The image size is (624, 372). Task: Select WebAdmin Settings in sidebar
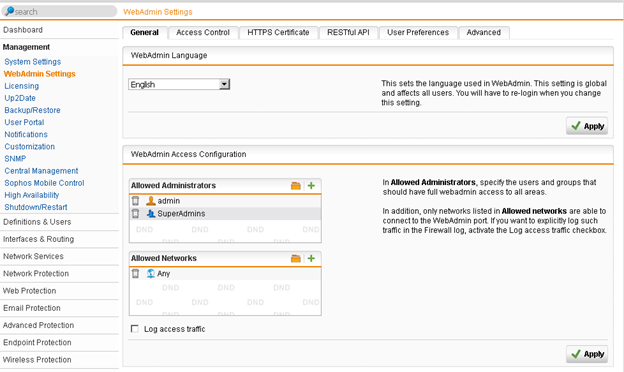tap(39, 74)
